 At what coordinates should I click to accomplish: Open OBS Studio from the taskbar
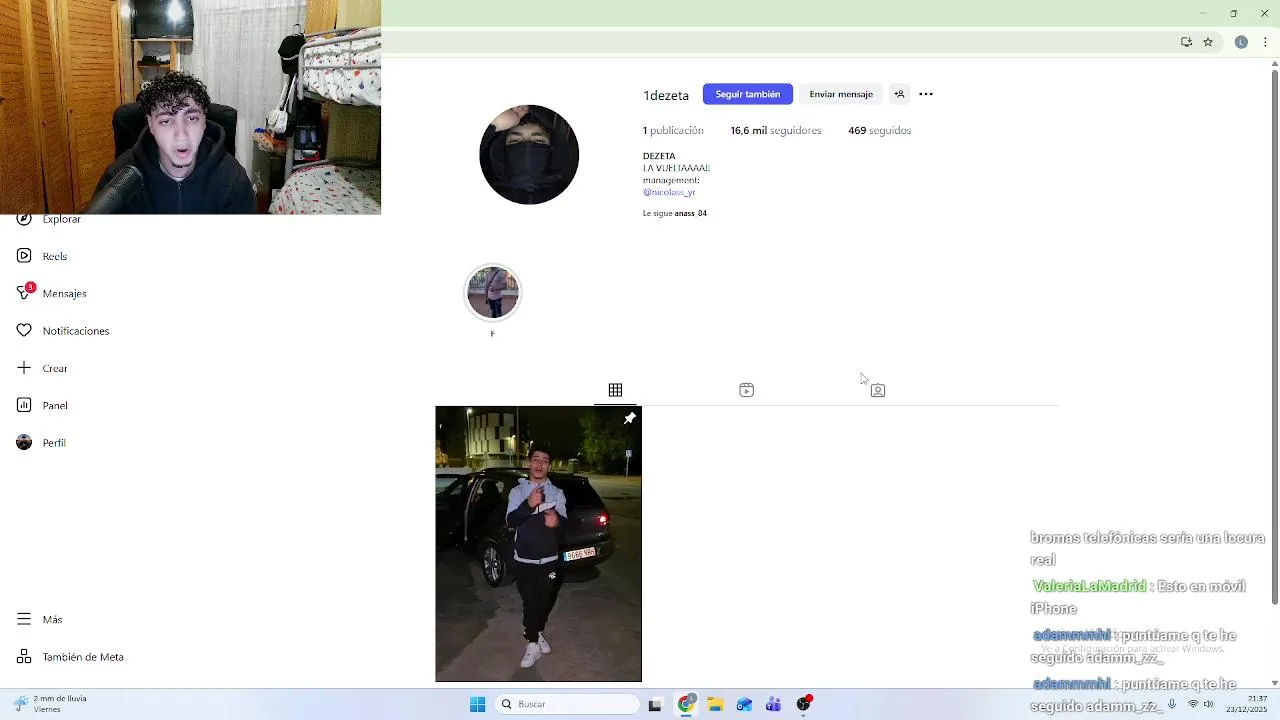(803, 705)
